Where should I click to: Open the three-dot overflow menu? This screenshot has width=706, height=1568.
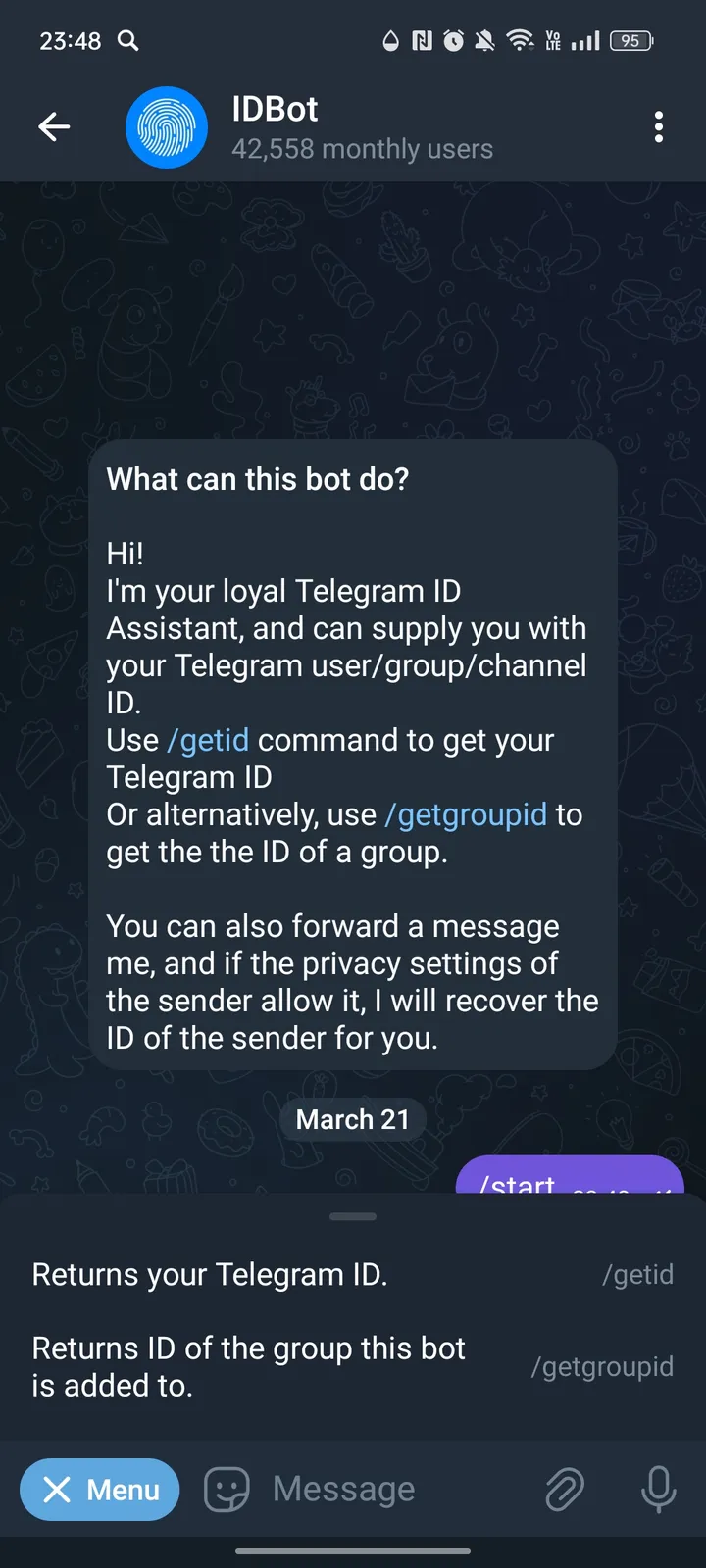(x=659, y=126)
